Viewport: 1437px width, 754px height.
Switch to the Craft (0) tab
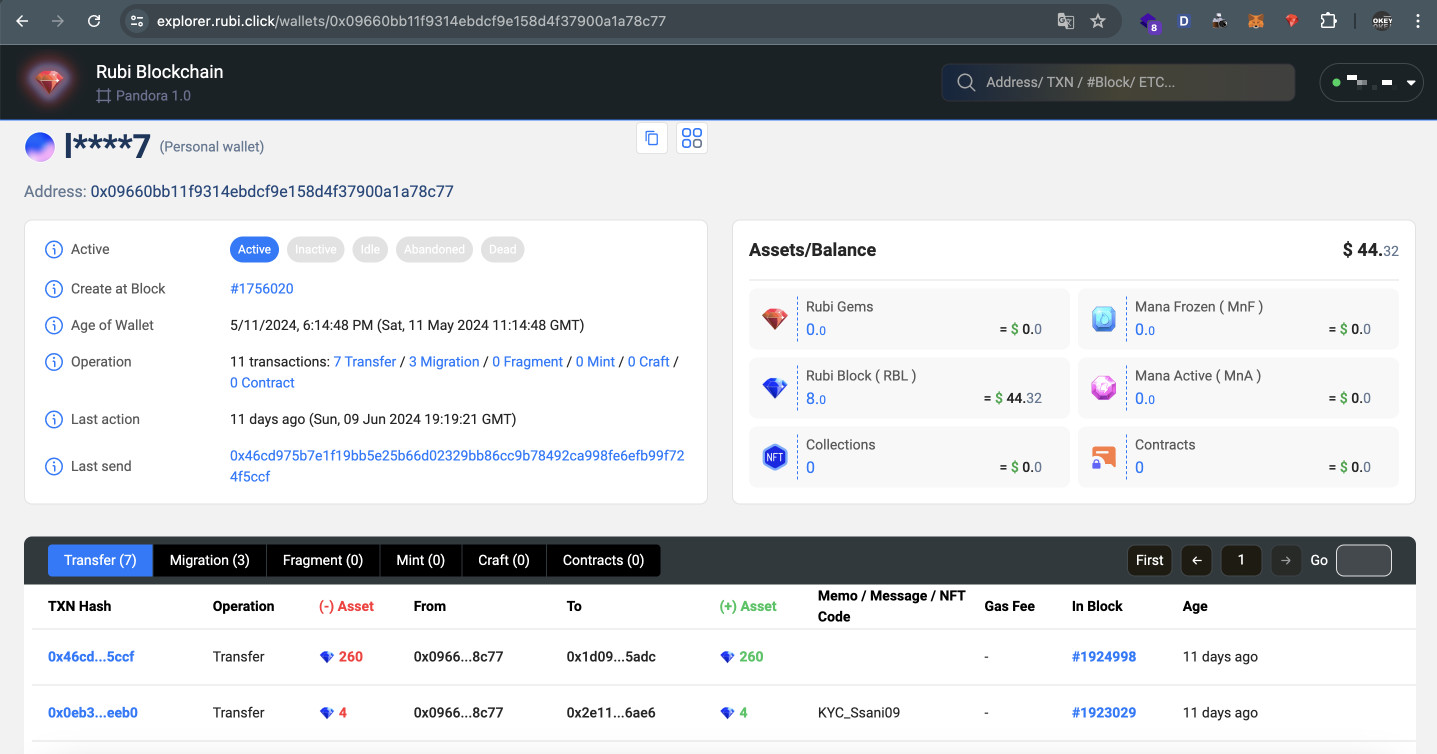pyautogui.click(x=504, y=560)
